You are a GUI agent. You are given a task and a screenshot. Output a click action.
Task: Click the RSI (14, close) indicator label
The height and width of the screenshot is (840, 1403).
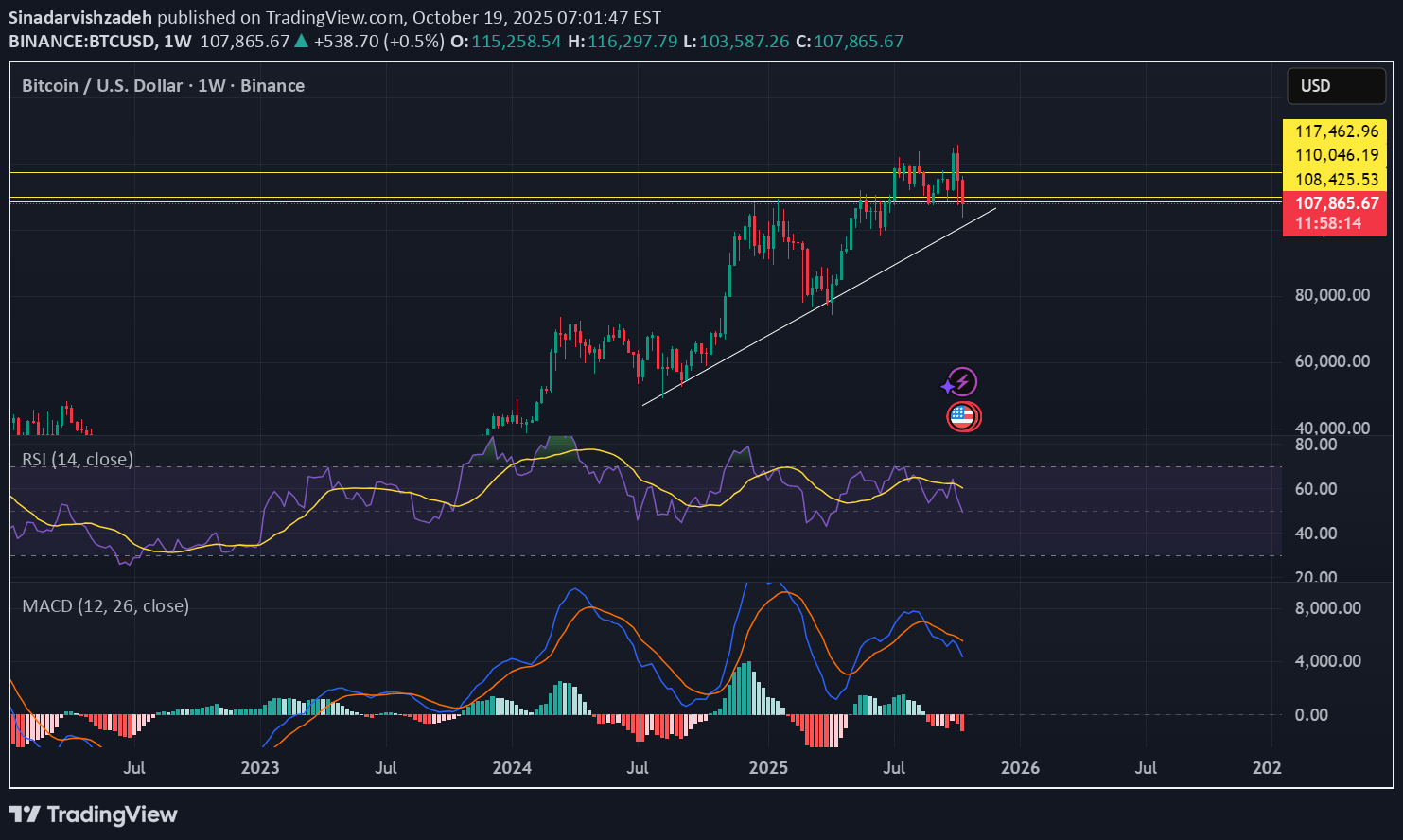coord(78,459)
